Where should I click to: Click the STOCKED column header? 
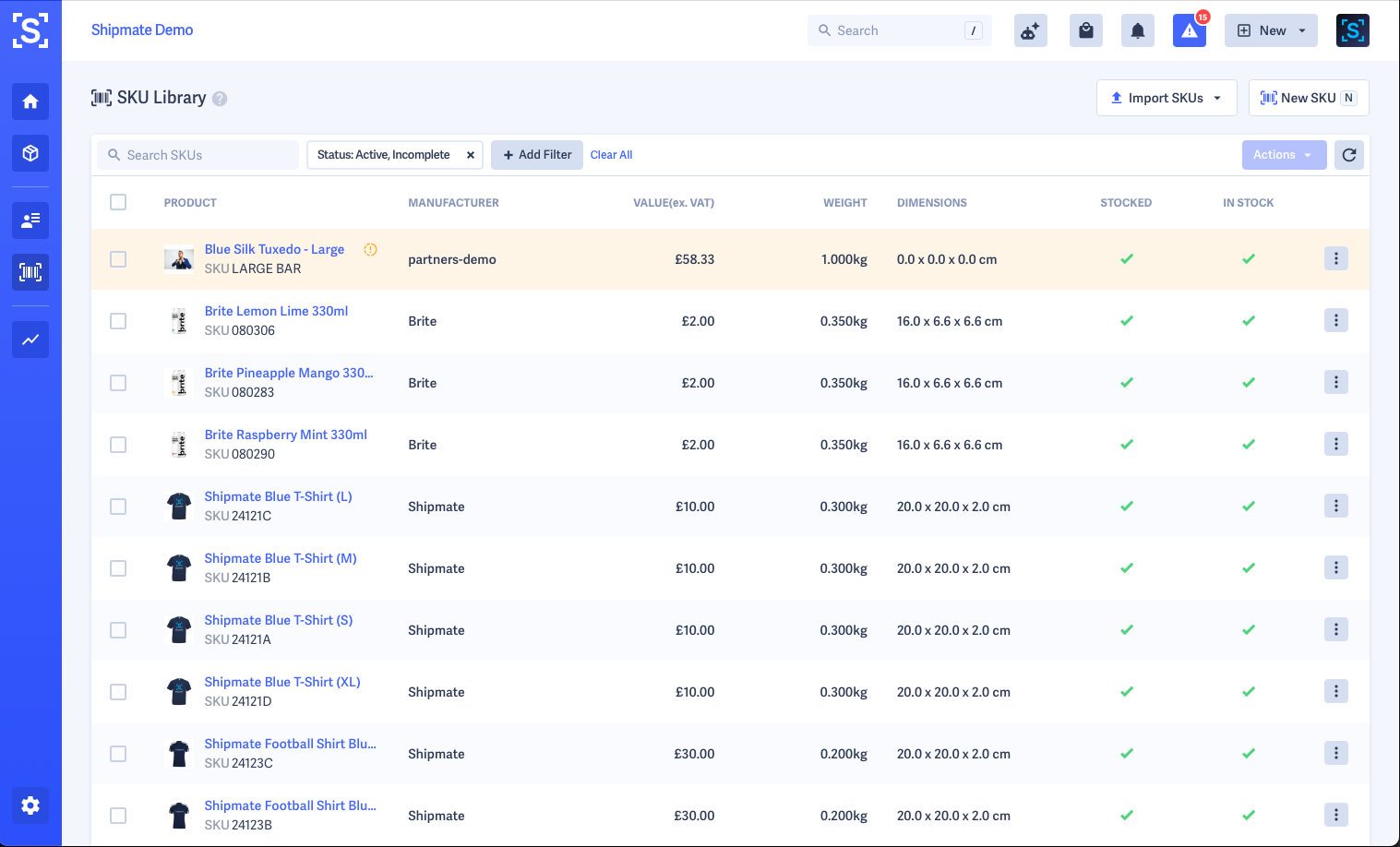(1126, 203)
